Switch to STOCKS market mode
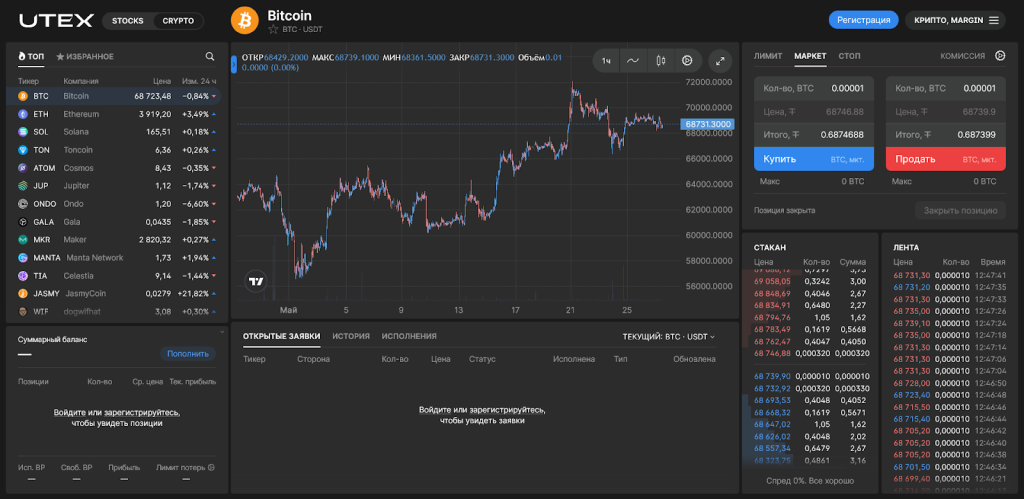This screenshot has width=1024, height=499. tap(128, 21)
